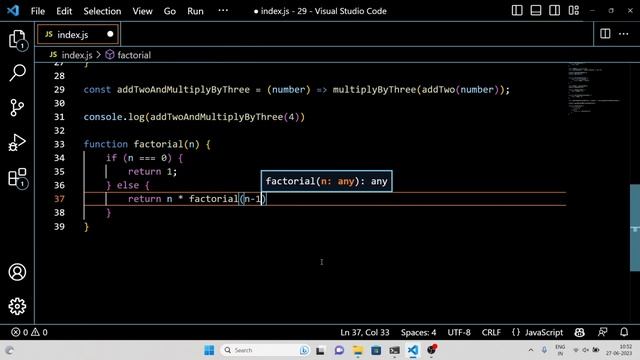Viewport: 640px width, 360px height.
Task: Open the Run menu
Action: click(x=195, y=11)
